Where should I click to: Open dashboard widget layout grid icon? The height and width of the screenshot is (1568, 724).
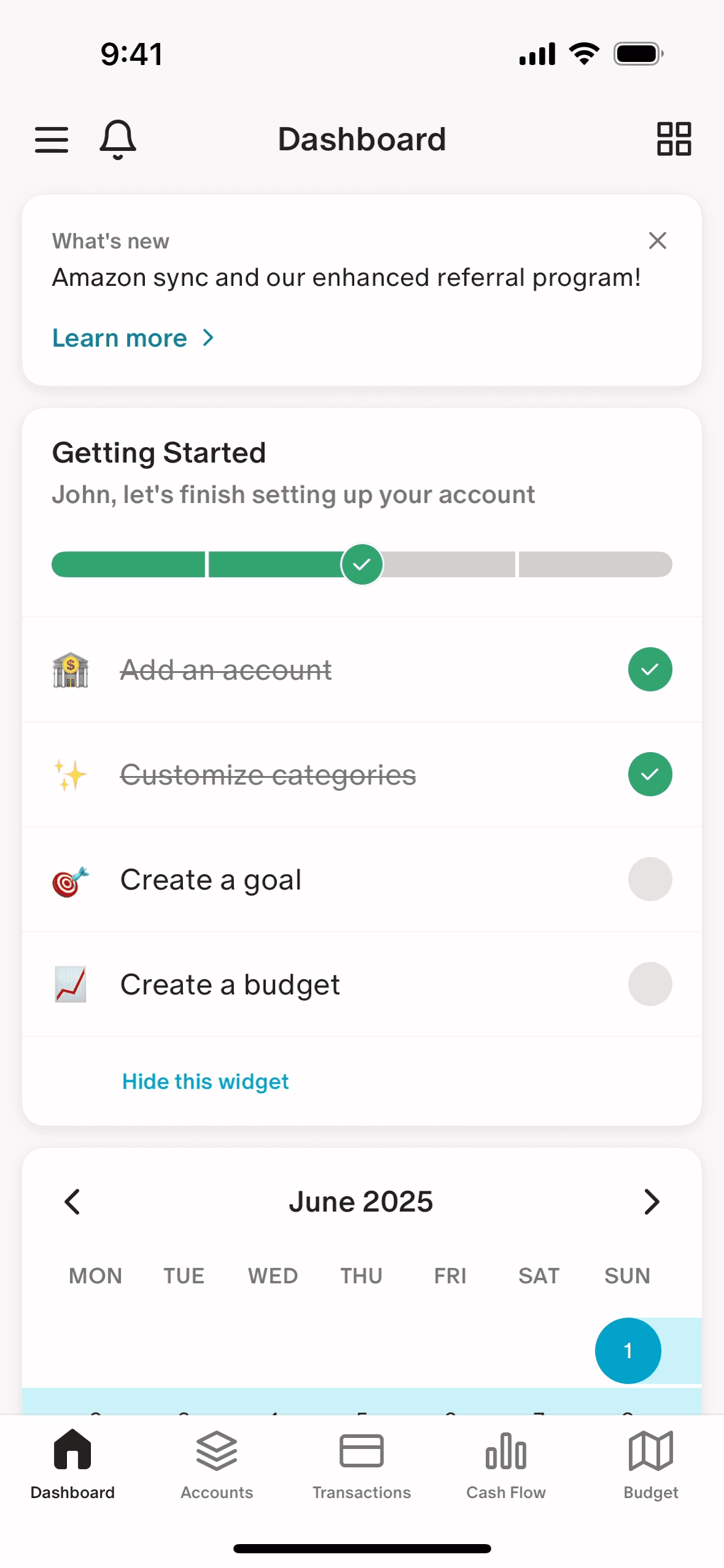click(x=674, y=139)
